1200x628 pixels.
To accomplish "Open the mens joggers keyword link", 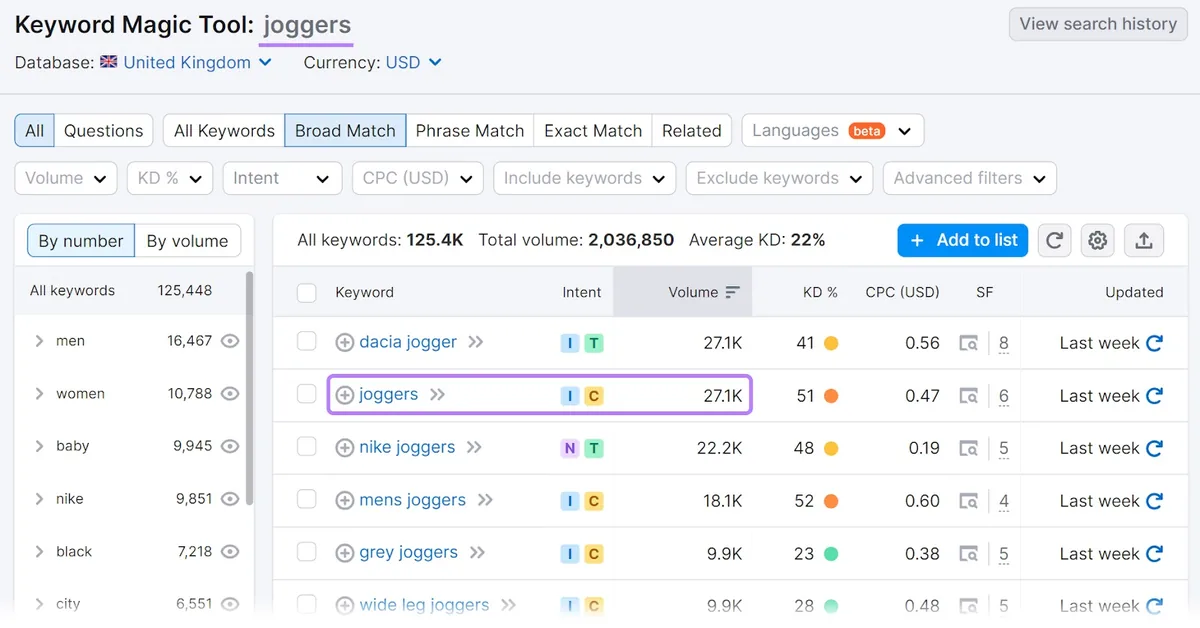I will pyautogui.click(x=413, y=500).
